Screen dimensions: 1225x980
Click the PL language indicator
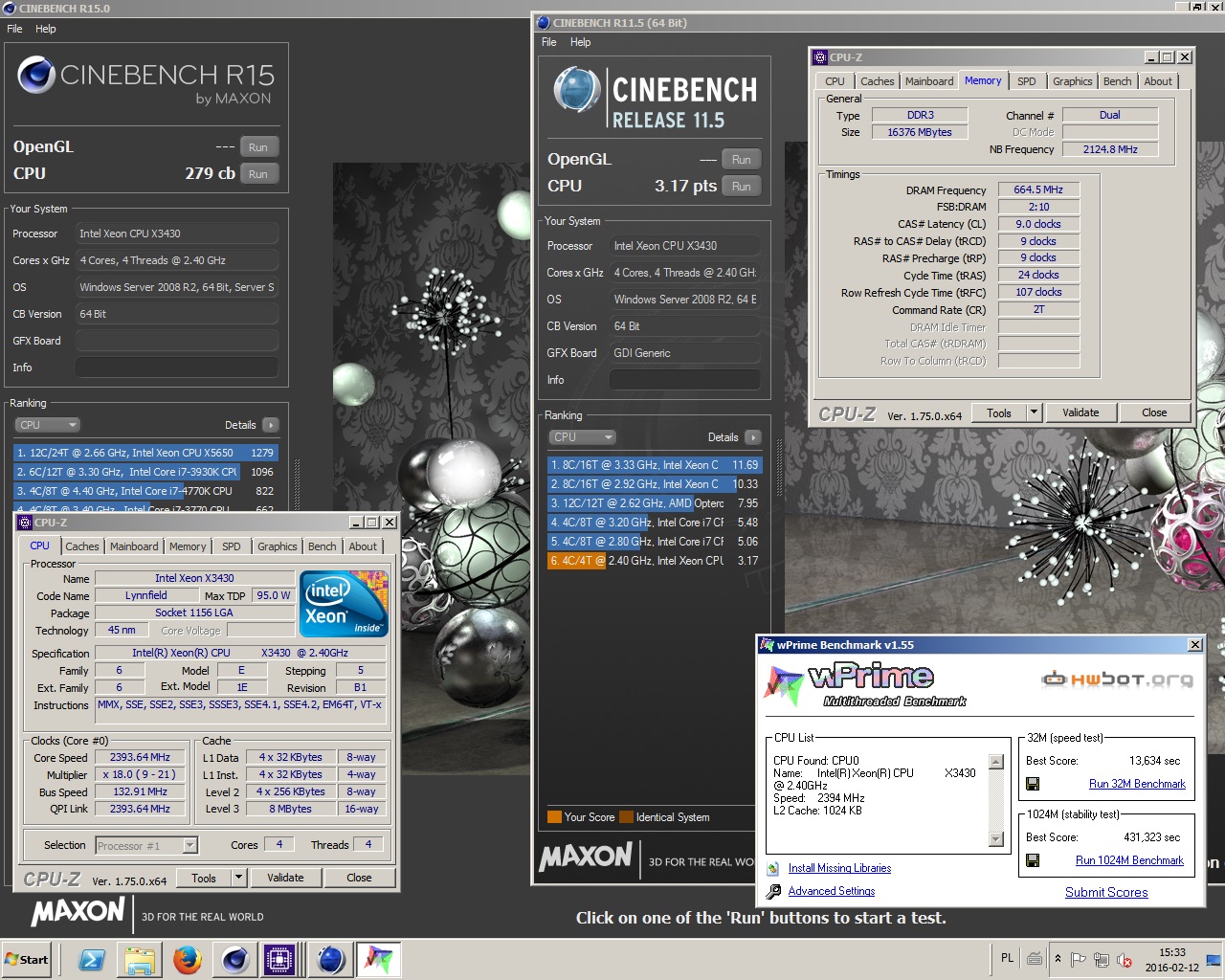point(1007,958)
